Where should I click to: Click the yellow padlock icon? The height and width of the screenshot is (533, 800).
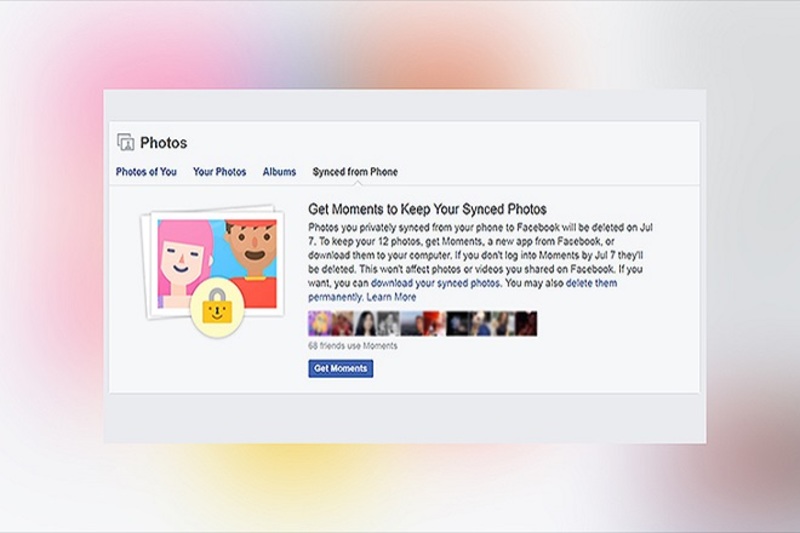coord(217,308)
